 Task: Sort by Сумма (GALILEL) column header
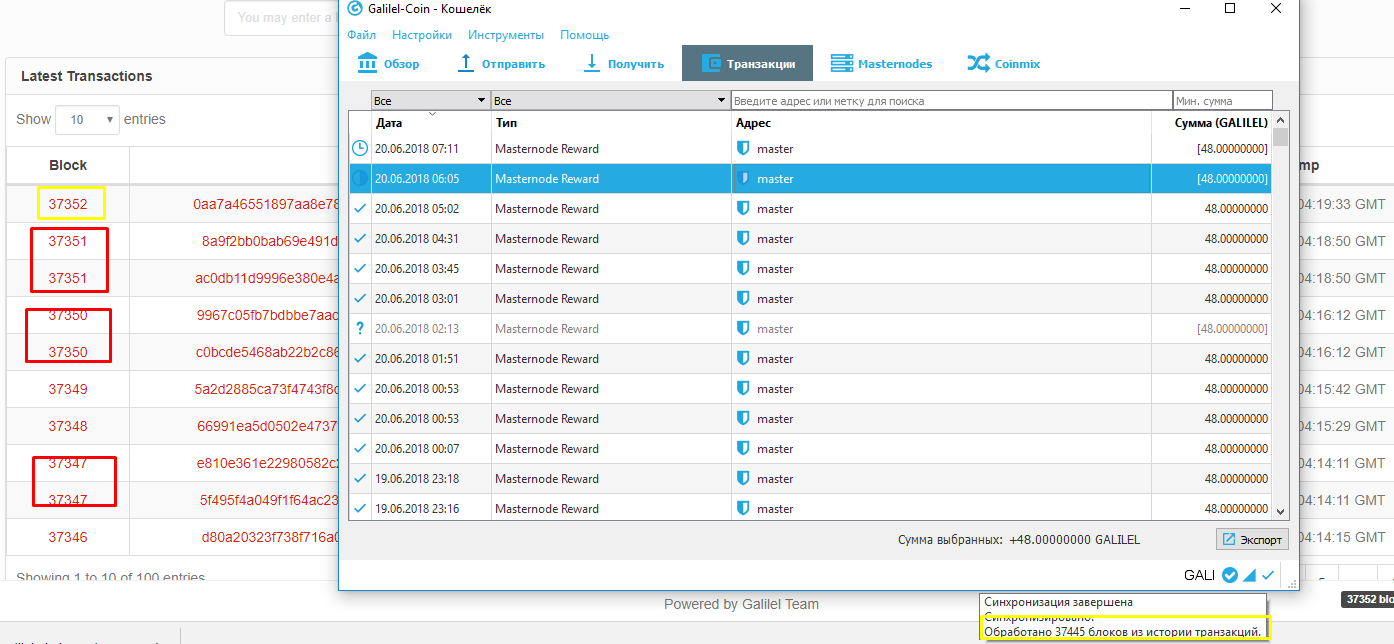(1212, 123)
